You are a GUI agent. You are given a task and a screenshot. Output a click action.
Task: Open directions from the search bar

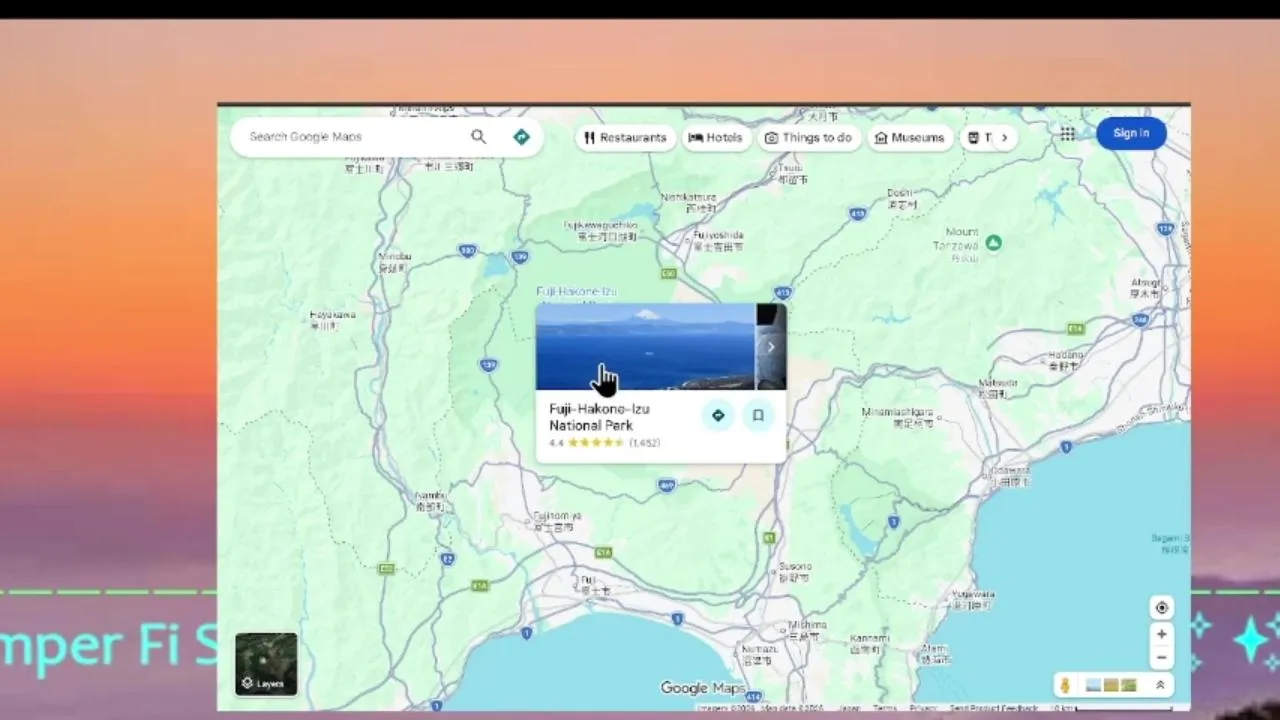521,137
